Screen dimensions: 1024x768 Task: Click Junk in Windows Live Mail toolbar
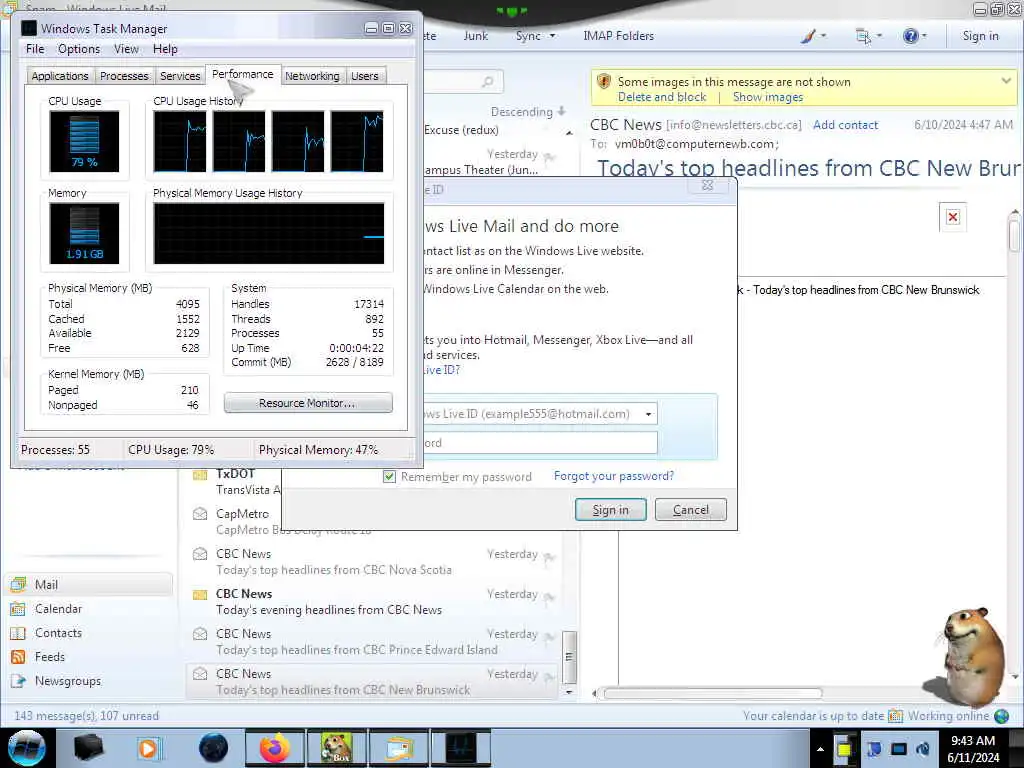(x=475, y=36)
